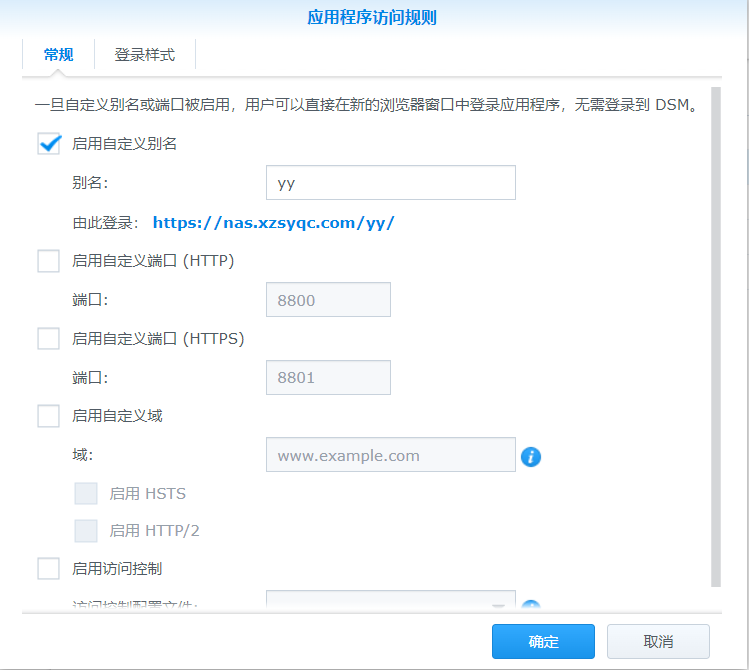Switch to the 常规 tab
Screen dimensions: 749x670
click(58, 55)
